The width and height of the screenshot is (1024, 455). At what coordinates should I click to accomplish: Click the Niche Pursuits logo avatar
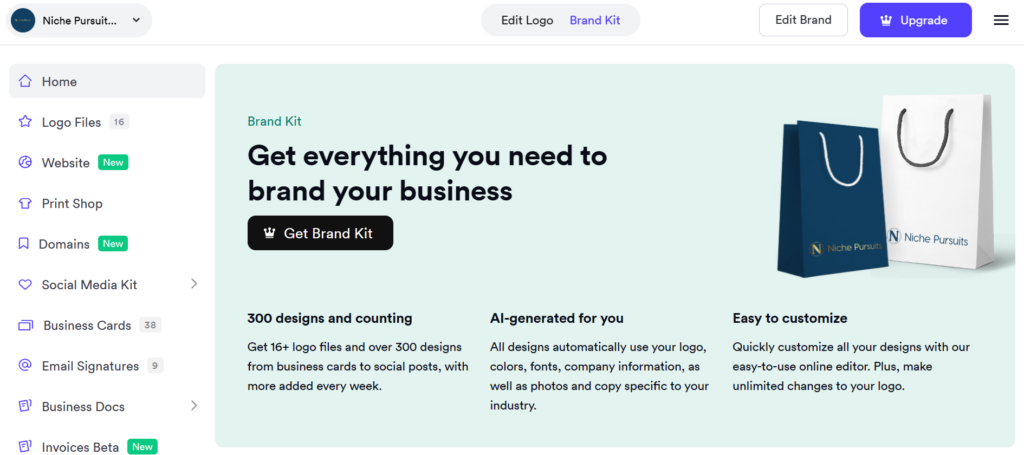point(23,20)
